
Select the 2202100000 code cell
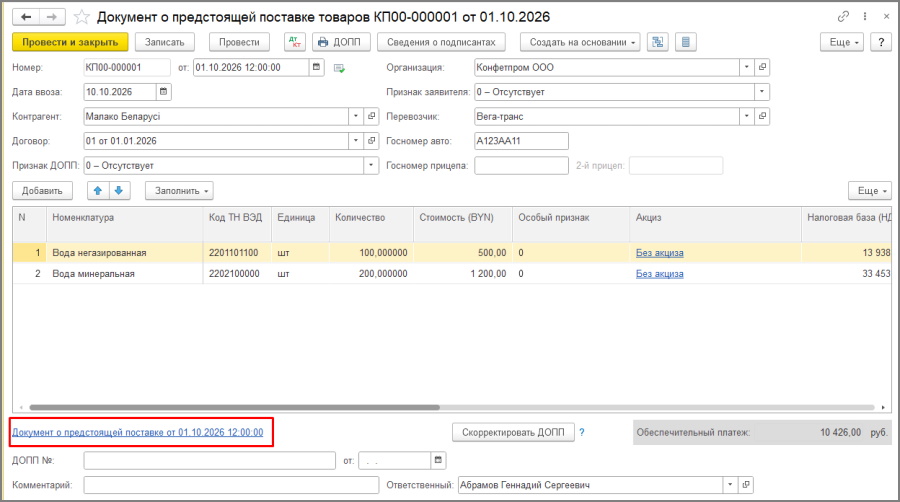click(237, 274)
